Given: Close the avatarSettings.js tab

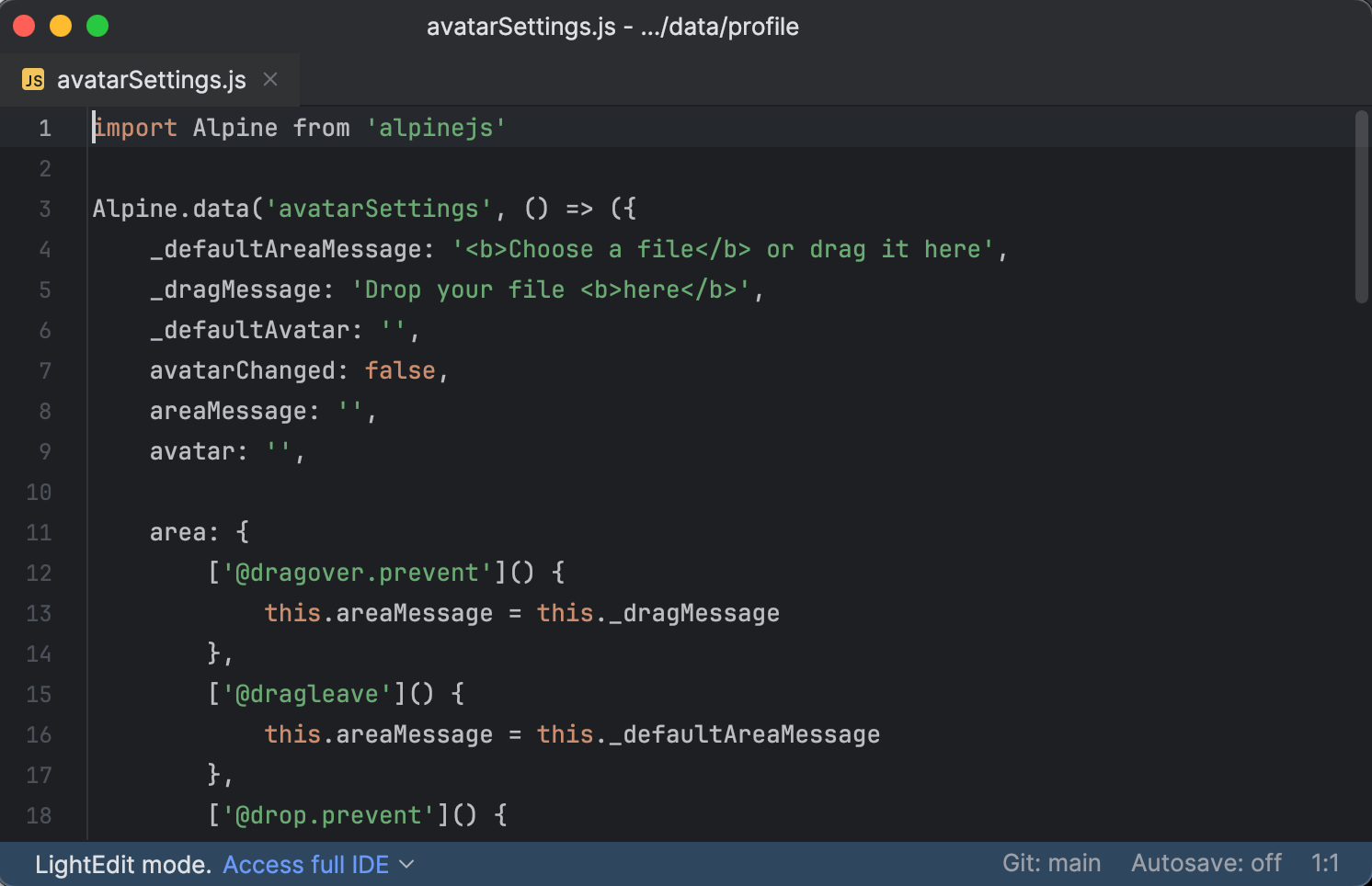Looking at the screenshot, I should [269, 79].
